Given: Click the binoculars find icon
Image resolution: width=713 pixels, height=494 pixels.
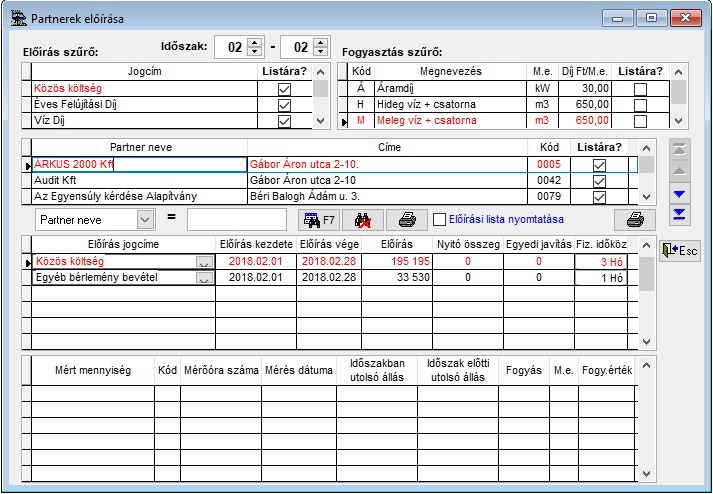Looking at the screenshot, I should pyautogui.click(x=364, y=219).
